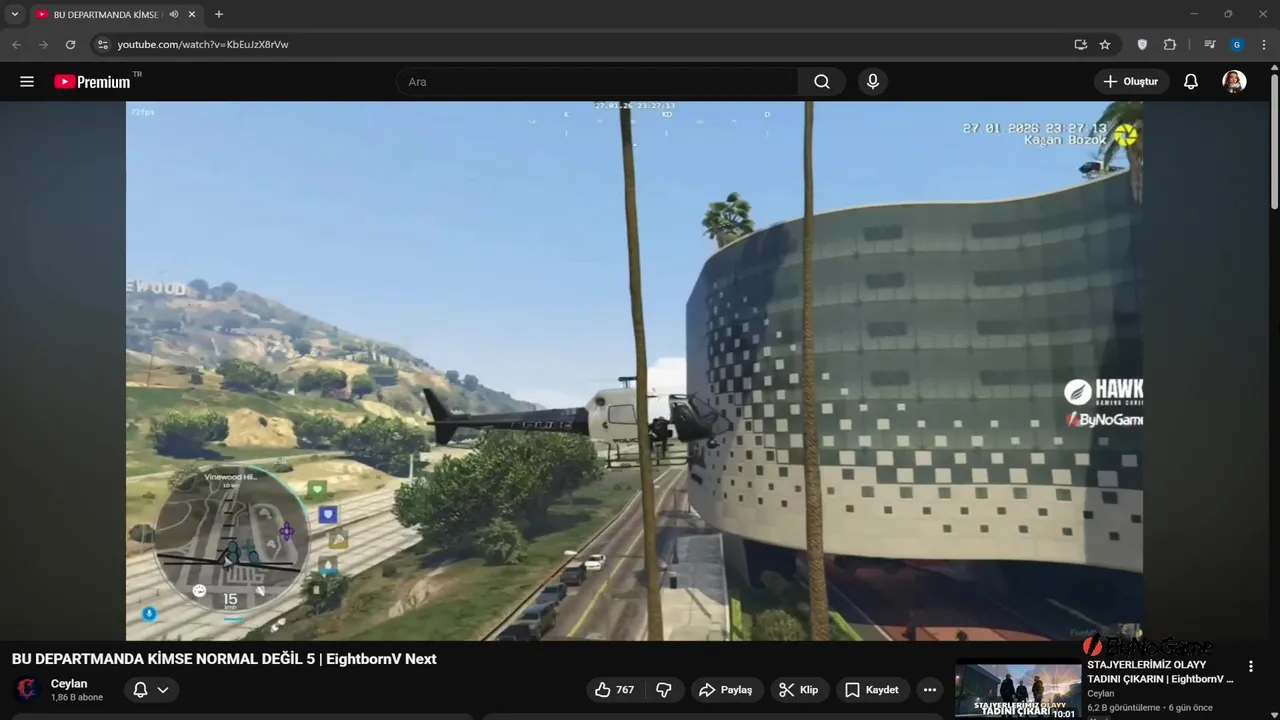Open the shield extension icon

(x=1142, y=44)
